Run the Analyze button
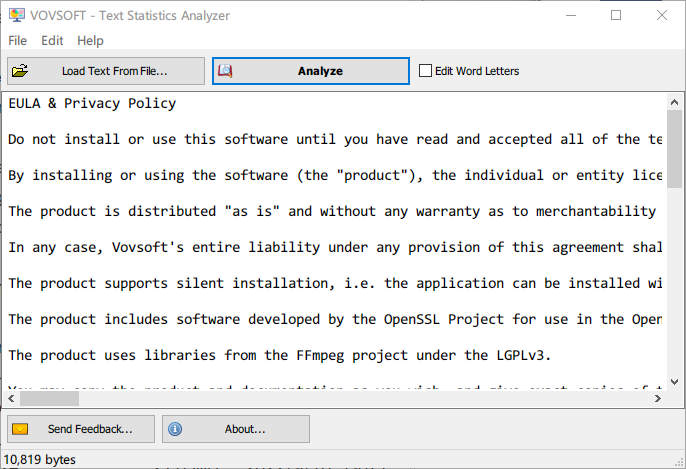This screenshot has width=686, height=469. [x=311, y=71]
